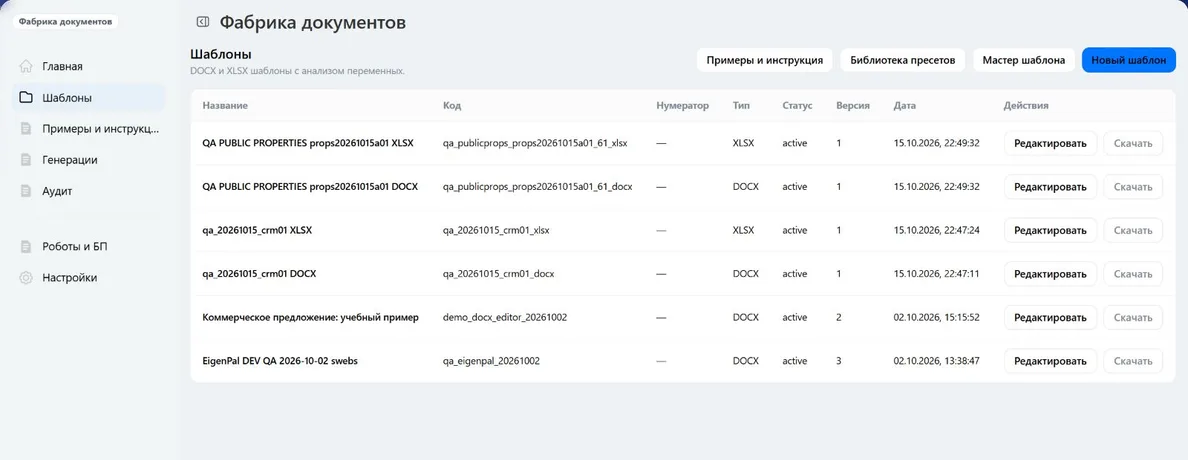The width and height of the screenshot is (1188, 460).
Task: Click the Тип column header
Action: (x=740, y=105)
